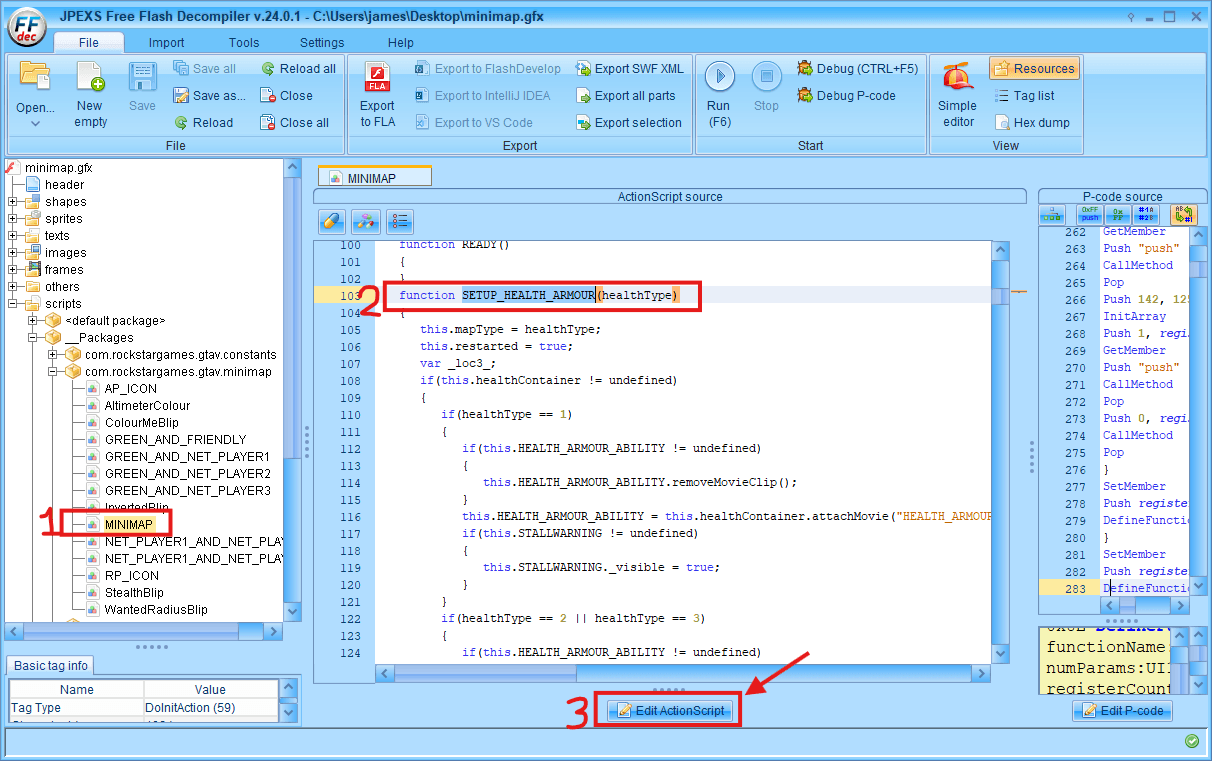Switch to Hex dump view

(1033, 123)
